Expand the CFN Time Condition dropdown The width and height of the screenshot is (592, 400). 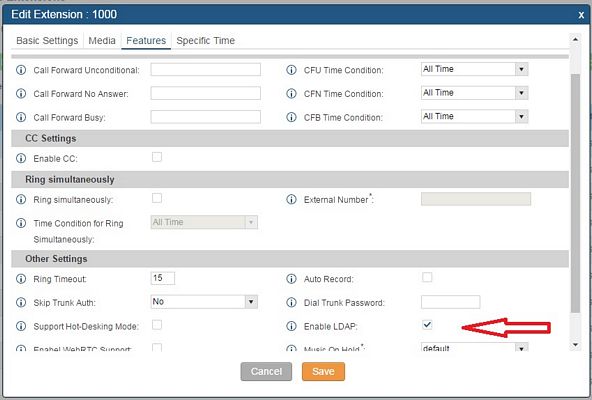[475, 93]
